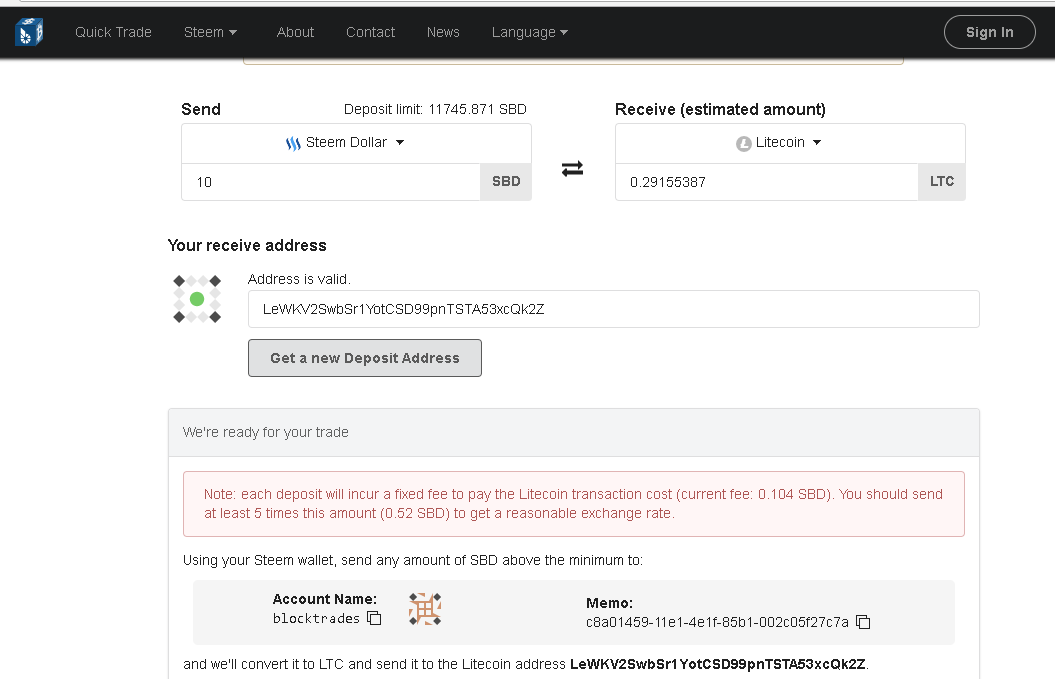Copy the blocktrades account name

tap(374, 619)
